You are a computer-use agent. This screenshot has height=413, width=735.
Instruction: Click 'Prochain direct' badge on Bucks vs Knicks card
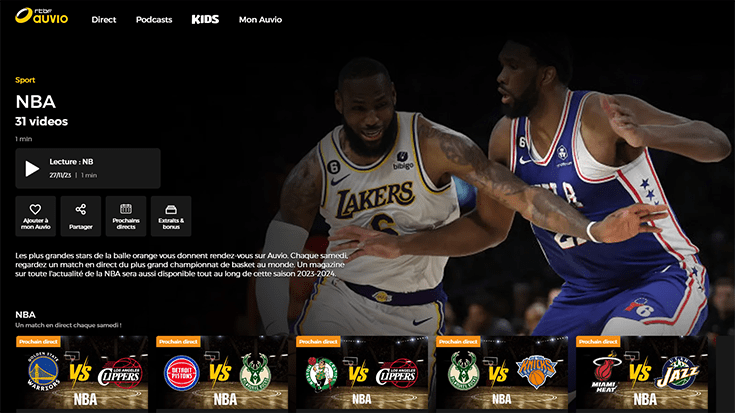pyautogui.click(x=458, y=342)
